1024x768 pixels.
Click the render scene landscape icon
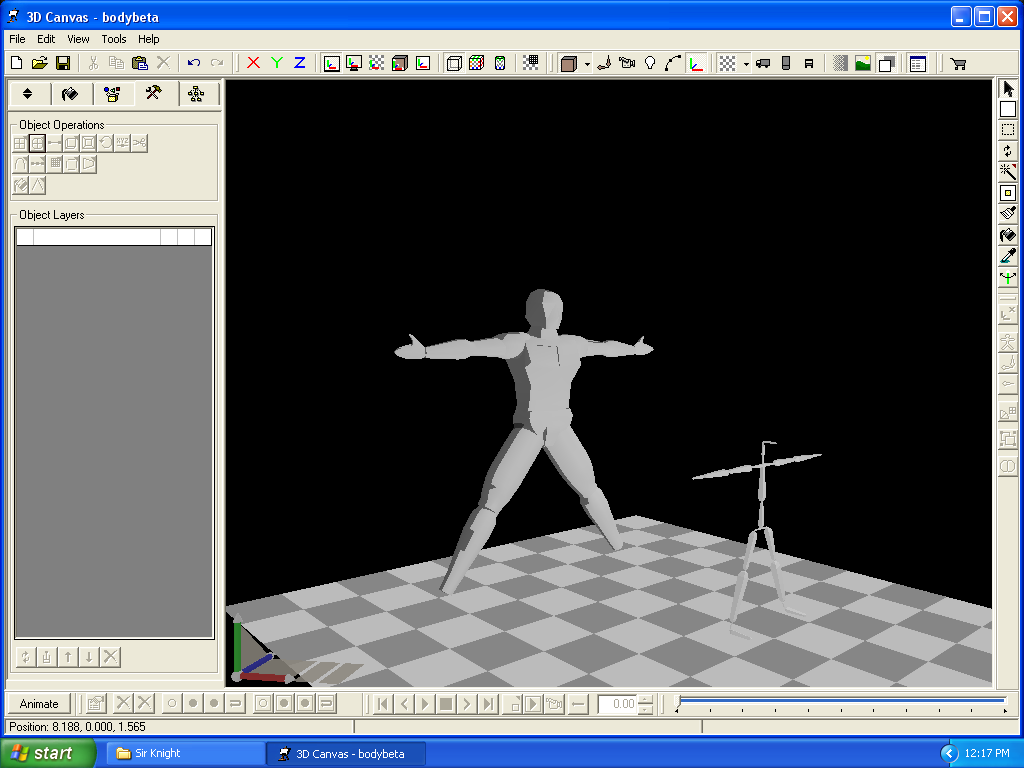pyautogui.click(x=862, y=63)
